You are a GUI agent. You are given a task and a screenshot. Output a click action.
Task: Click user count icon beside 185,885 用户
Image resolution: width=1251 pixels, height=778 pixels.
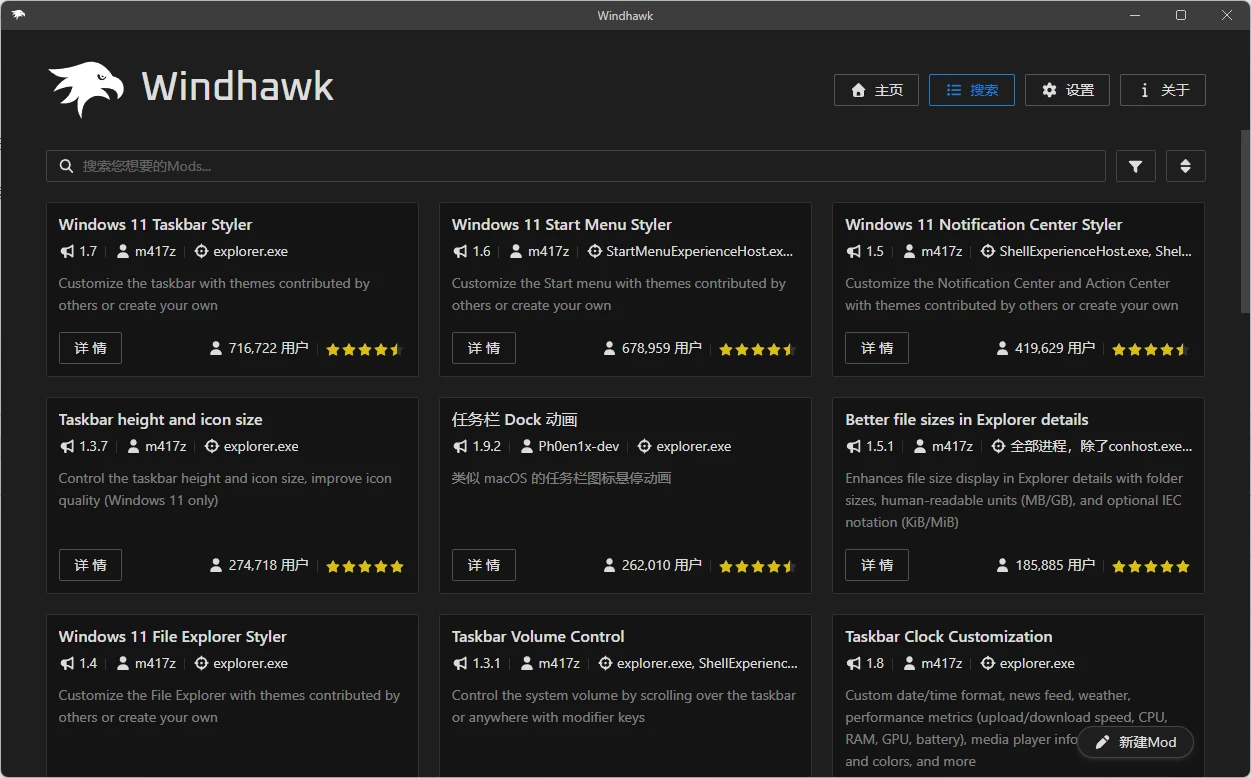point(1002,565)
